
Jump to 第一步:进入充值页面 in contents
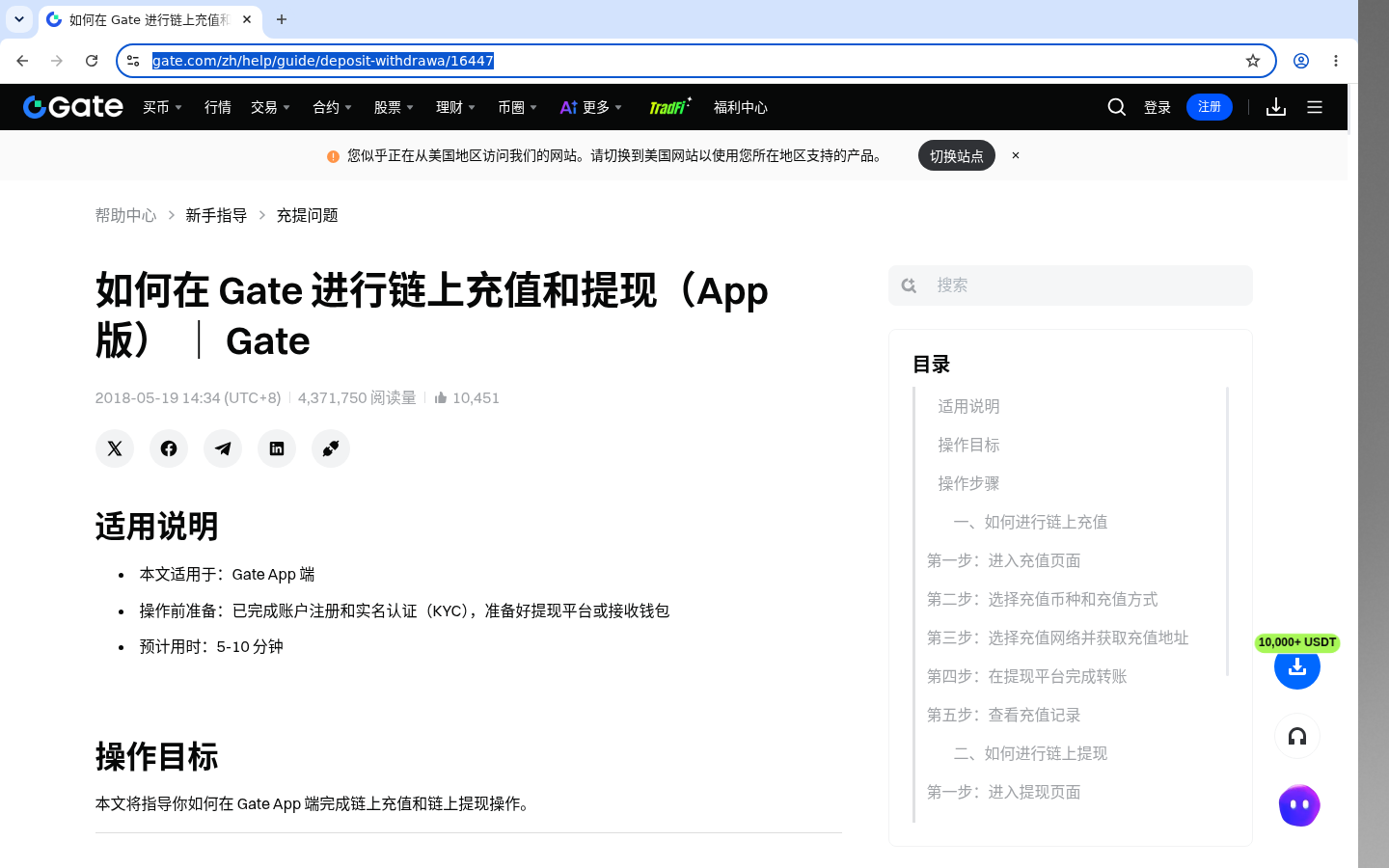(x=1003, y=560)
